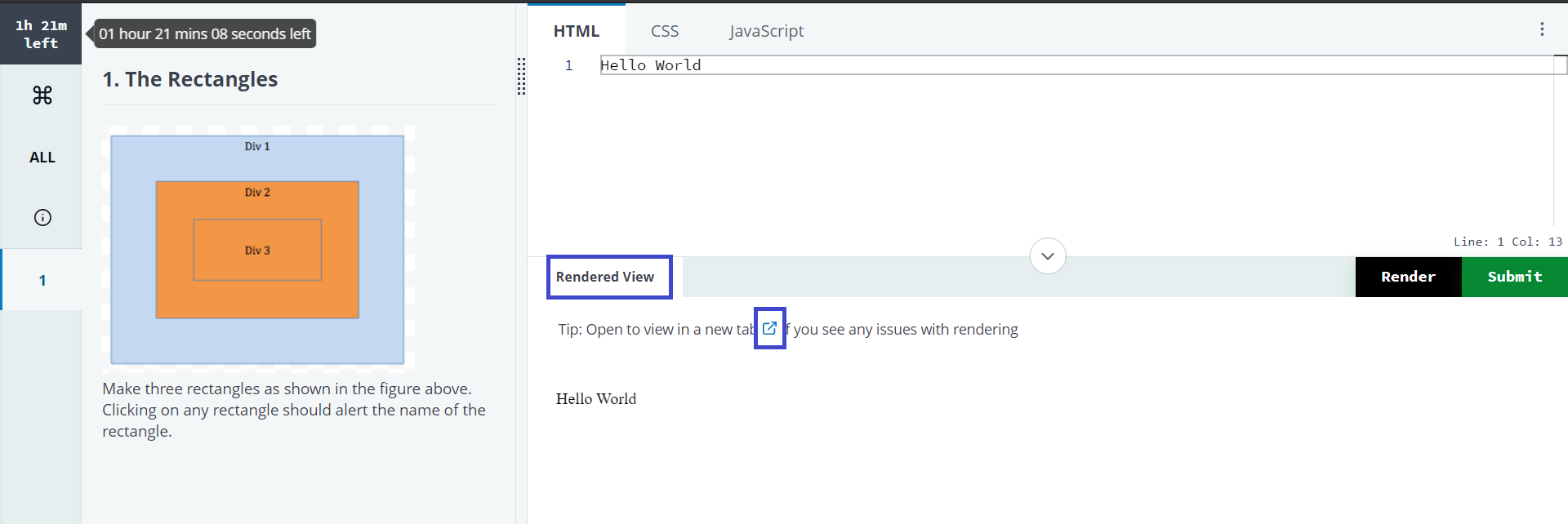
Task: Open the three-dot options menu
Action: [x=1542, y=29]
